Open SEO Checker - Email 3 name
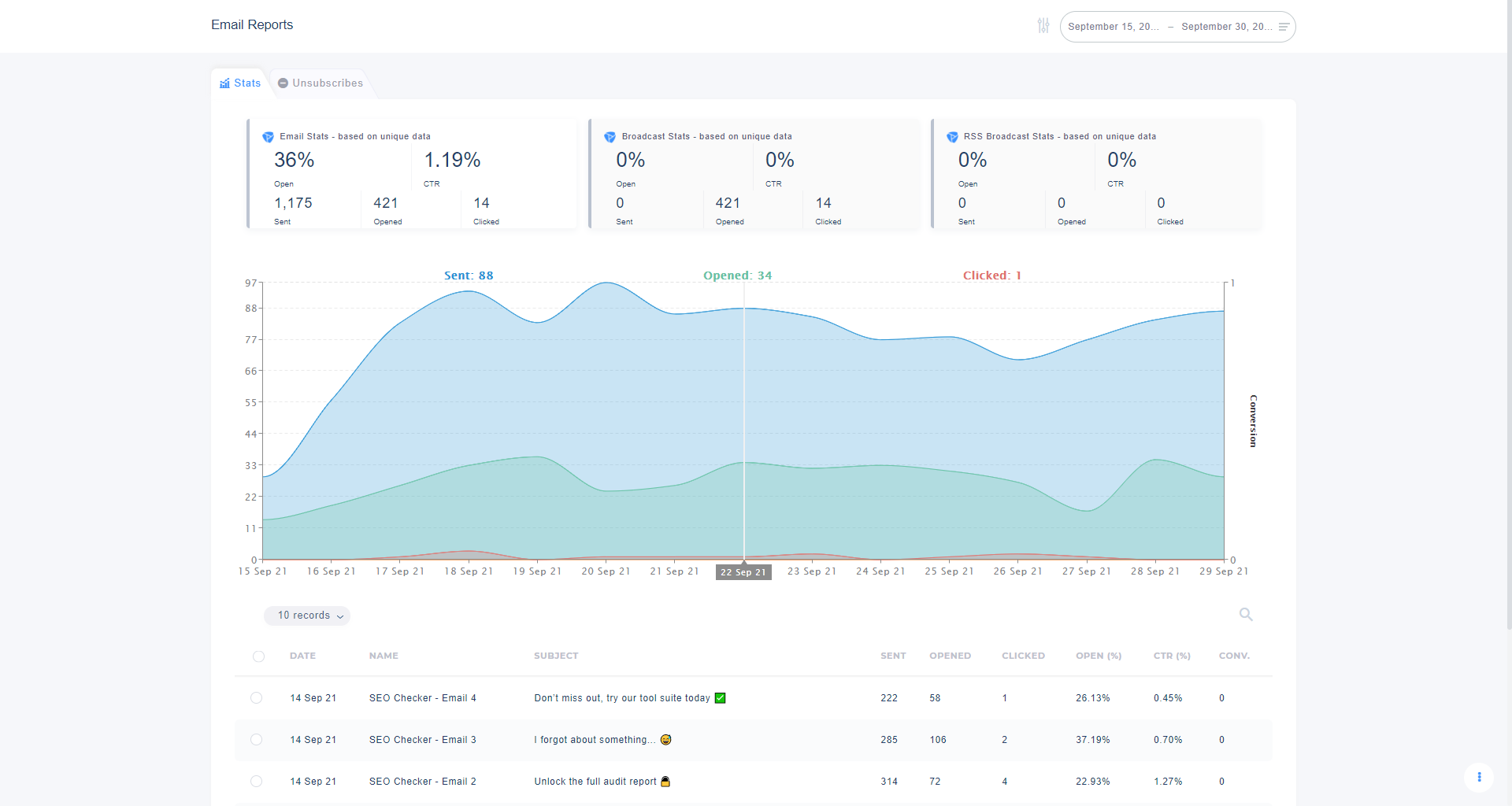Image resolution: width=1512 pixels, height=806 pixels. [x=422, y=740]
